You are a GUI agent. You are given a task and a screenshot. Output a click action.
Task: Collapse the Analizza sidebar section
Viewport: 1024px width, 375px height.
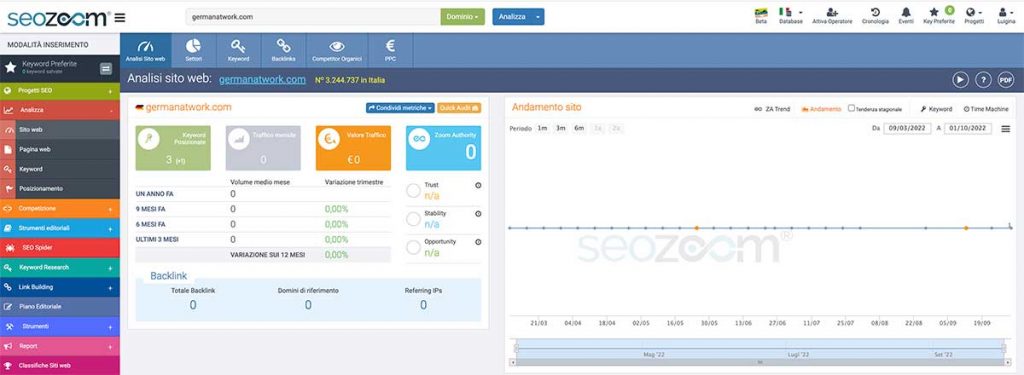click(60, 110)
